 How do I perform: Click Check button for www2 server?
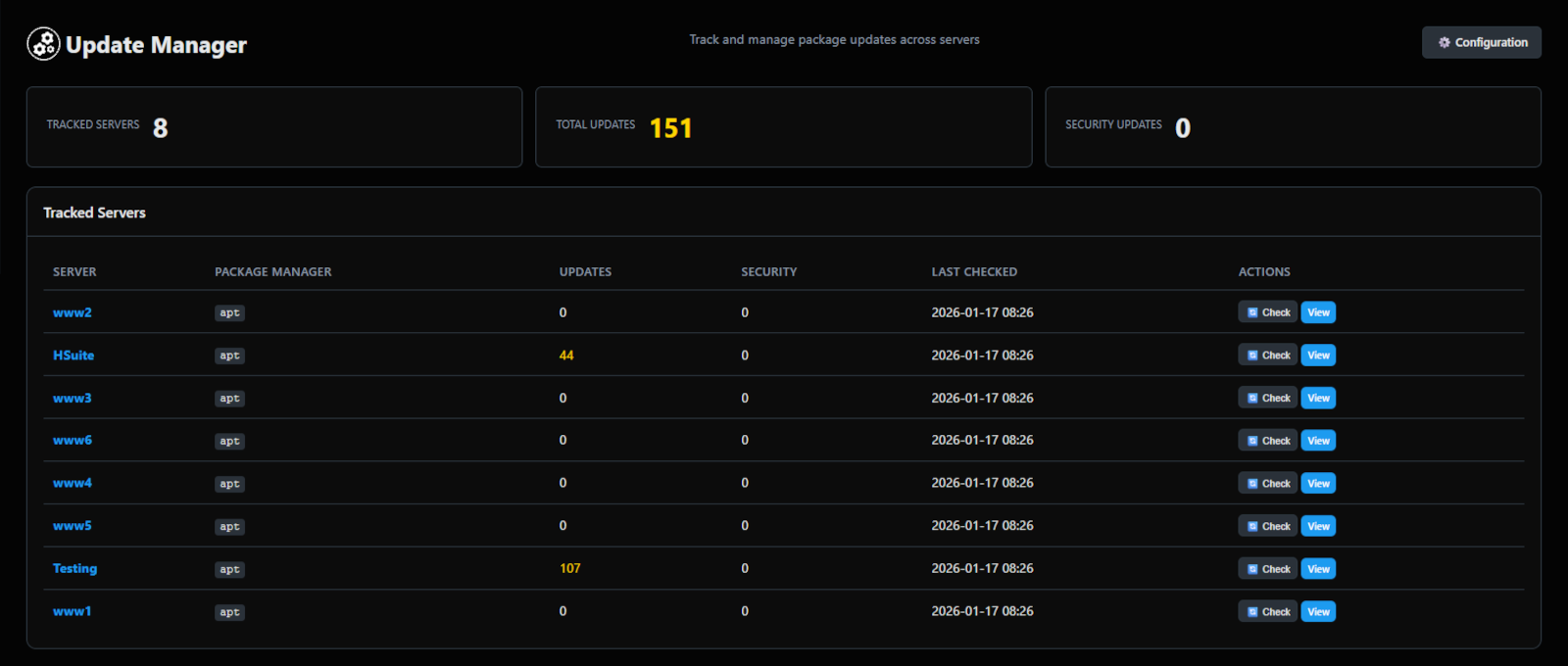[1267, 312]
